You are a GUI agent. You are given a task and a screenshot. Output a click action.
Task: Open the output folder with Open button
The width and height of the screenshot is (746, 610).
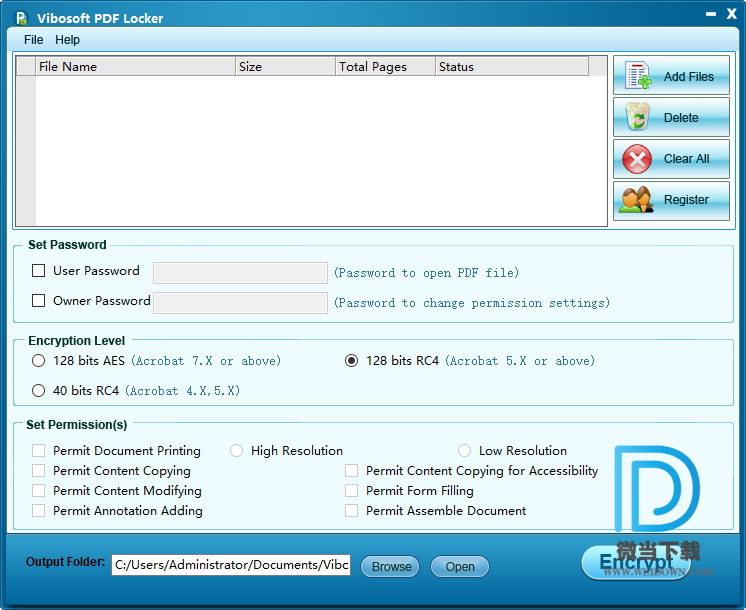point(460,567)
